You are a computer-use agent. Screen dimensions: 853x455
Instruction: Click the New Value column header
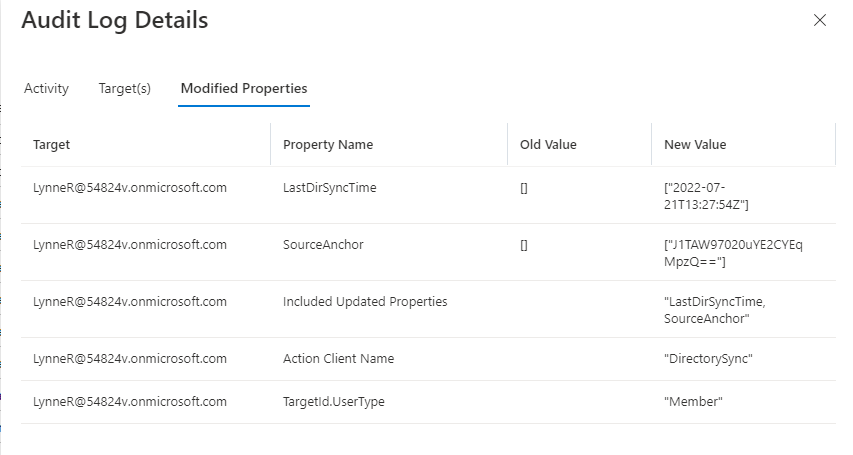click(x=695, y=144)
